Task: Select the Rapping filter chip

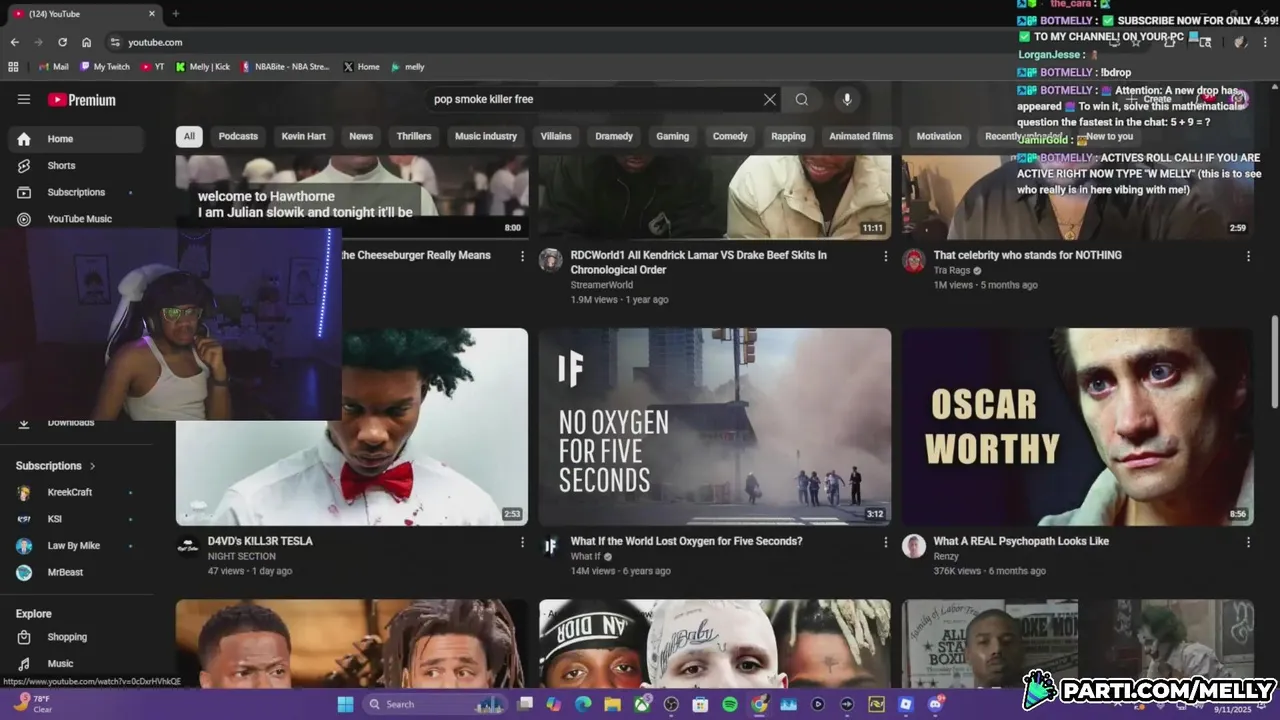Action: click(x=788, y=136)
